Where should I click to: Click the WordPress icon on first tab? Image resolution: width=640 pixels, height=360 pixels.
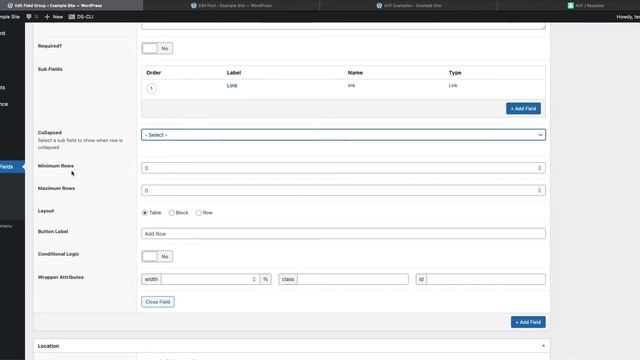(10, 5)
